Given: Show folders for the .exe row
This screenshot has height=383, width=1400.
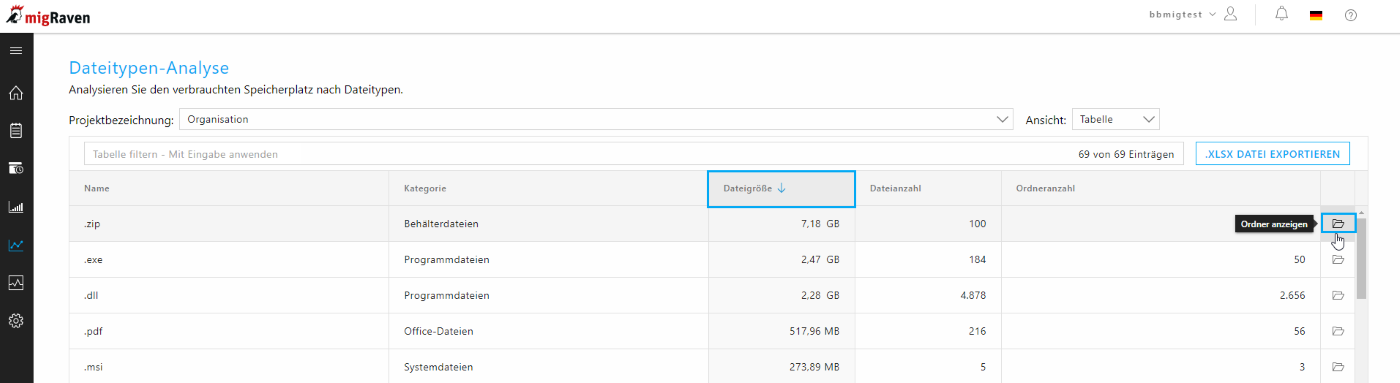Looking at the screenshot, I should click(x=1338, y=260).
